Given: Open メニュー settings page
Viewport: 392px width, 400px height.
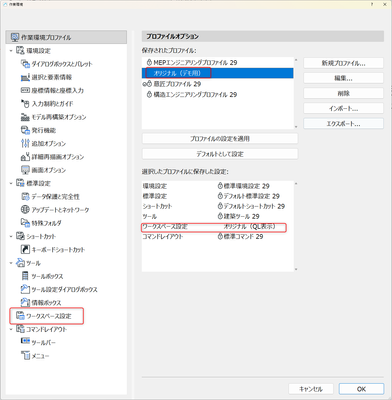Looking at the screenshot, I should pos(35,356).
